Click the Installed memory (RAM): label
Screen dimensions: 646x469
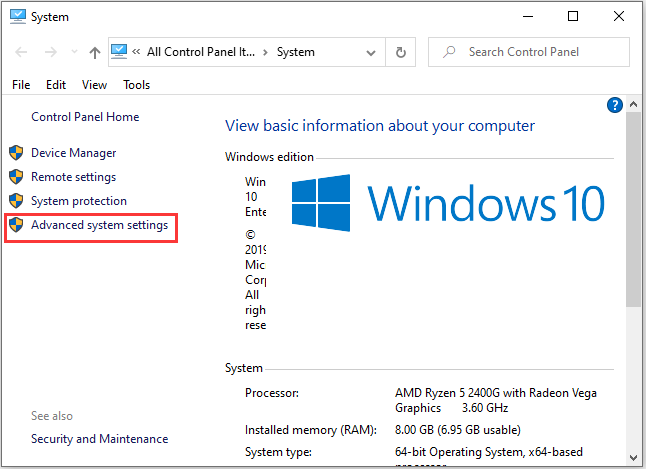(x=311, y=430)
